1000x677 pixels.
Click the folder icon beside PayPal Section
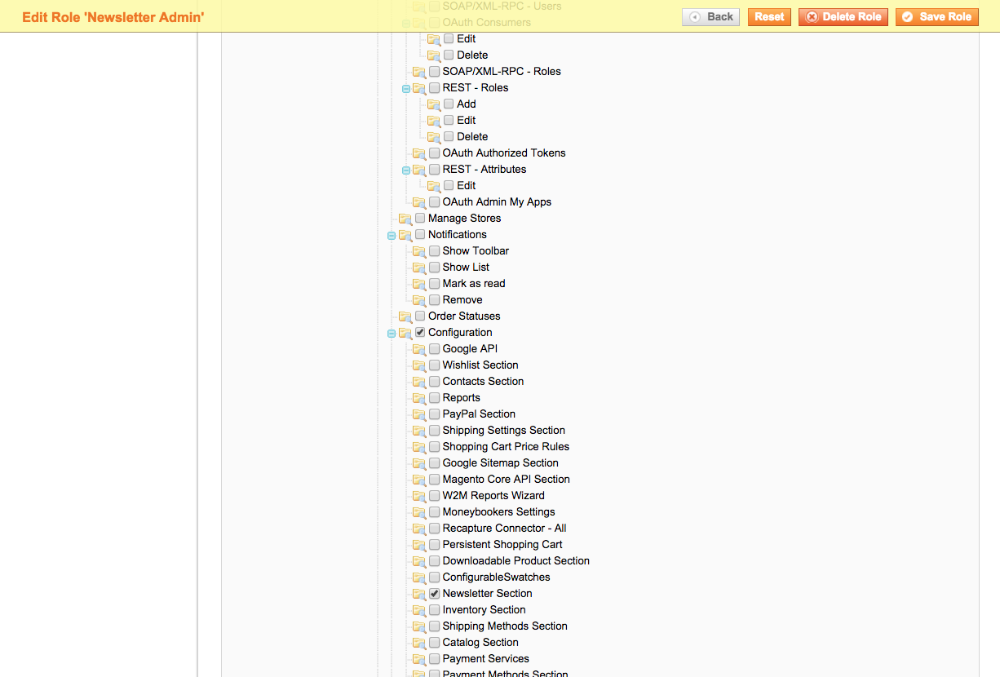click(x=419, y=415)
